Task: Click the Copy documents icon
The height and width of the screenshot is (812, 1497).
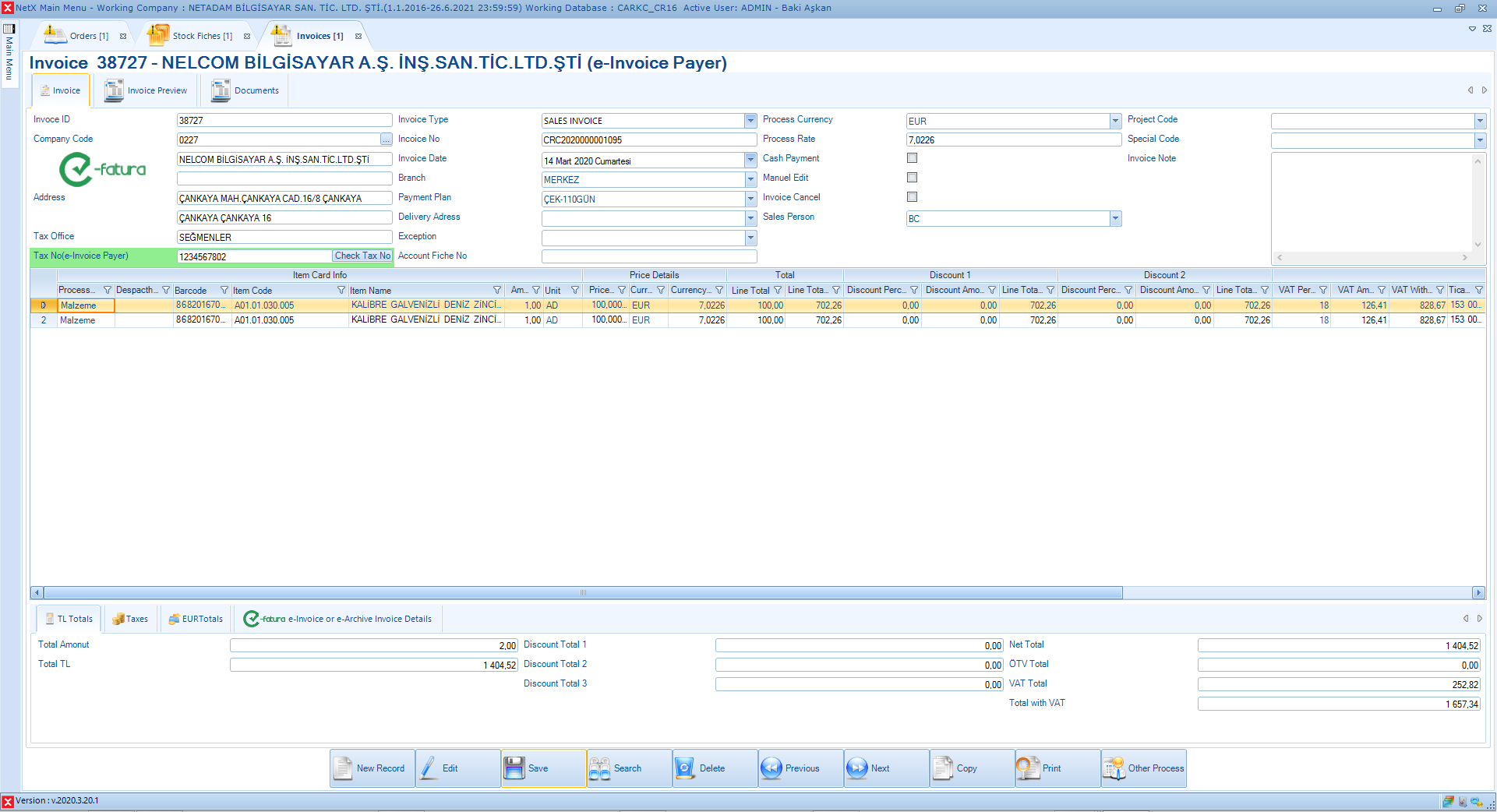Action: [943, 768]
